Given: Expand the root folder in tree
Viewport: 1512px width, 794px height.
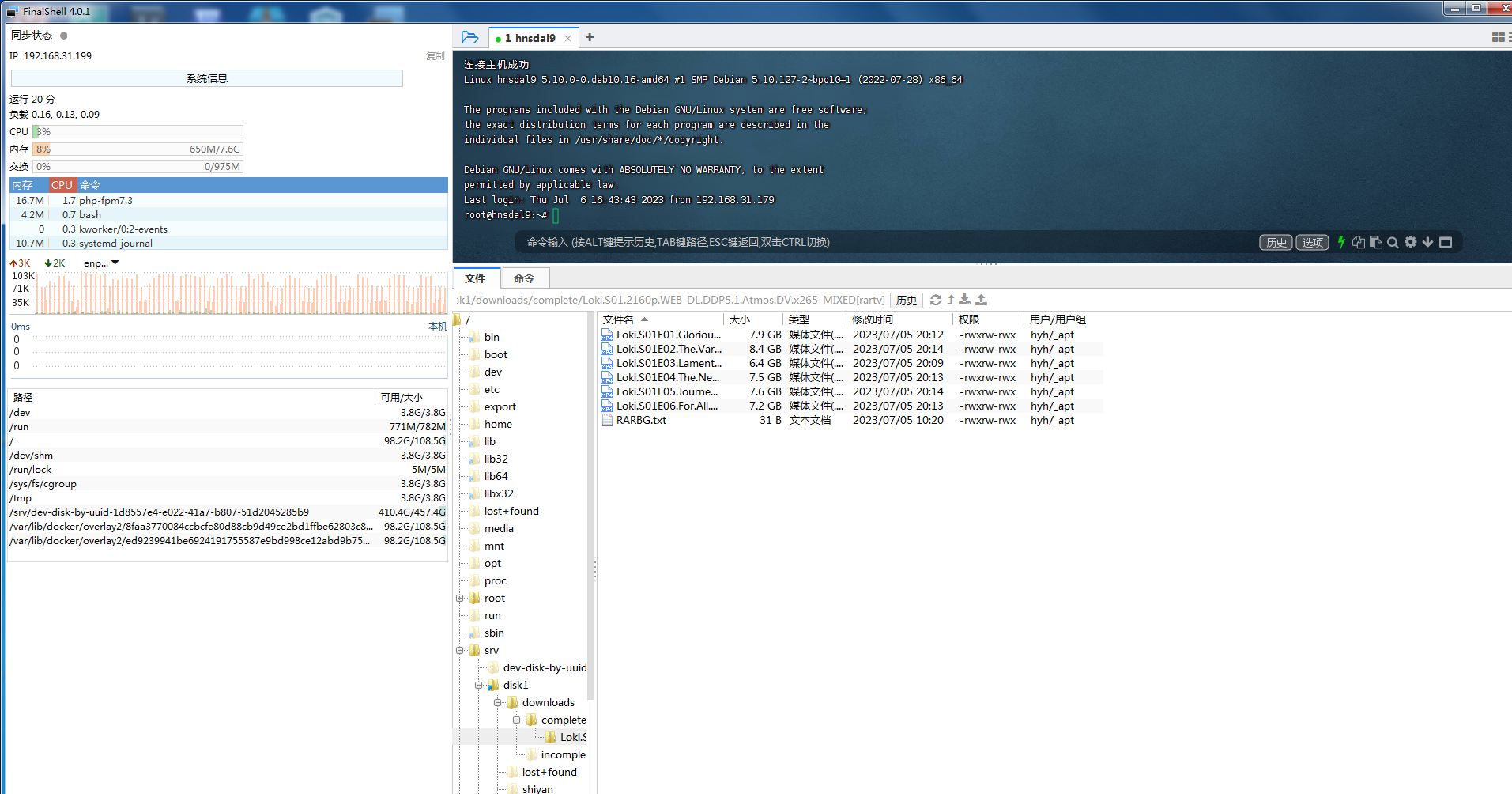Looking at the screenshot, I should pos(460,599).
